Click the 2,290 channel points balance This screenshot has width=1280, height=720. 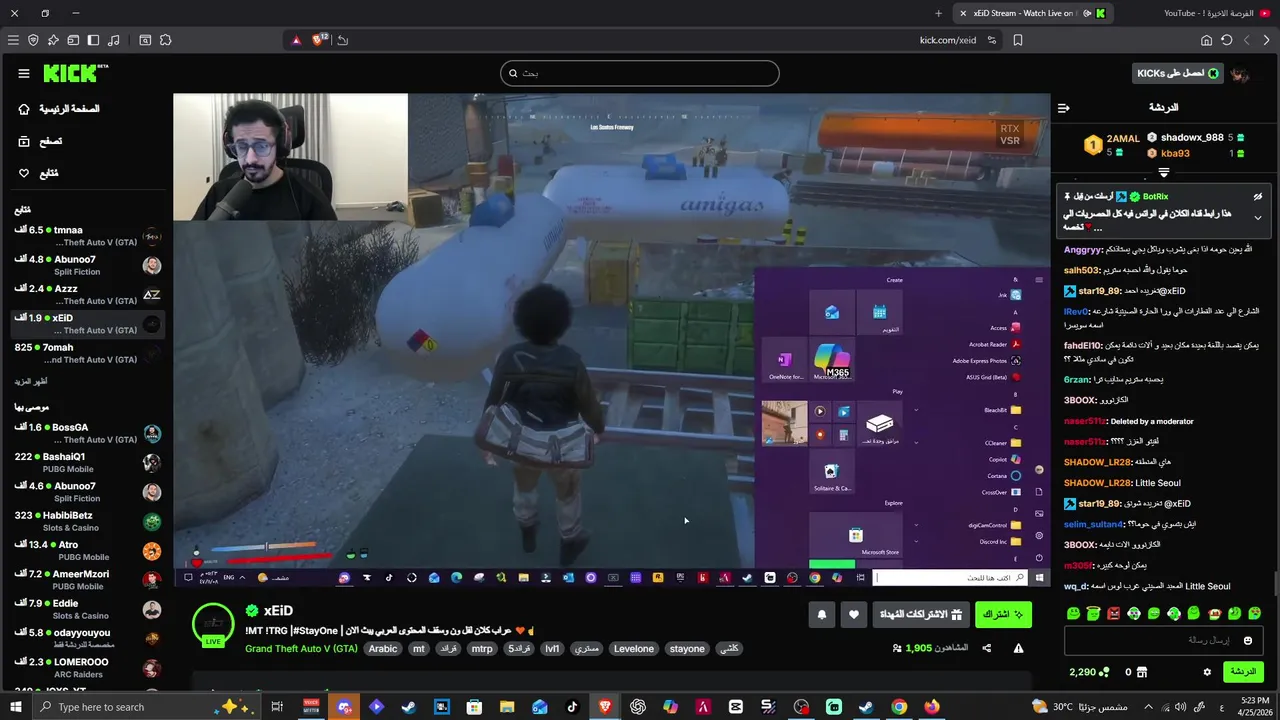pyautogui.click(x=1089, y=672)
